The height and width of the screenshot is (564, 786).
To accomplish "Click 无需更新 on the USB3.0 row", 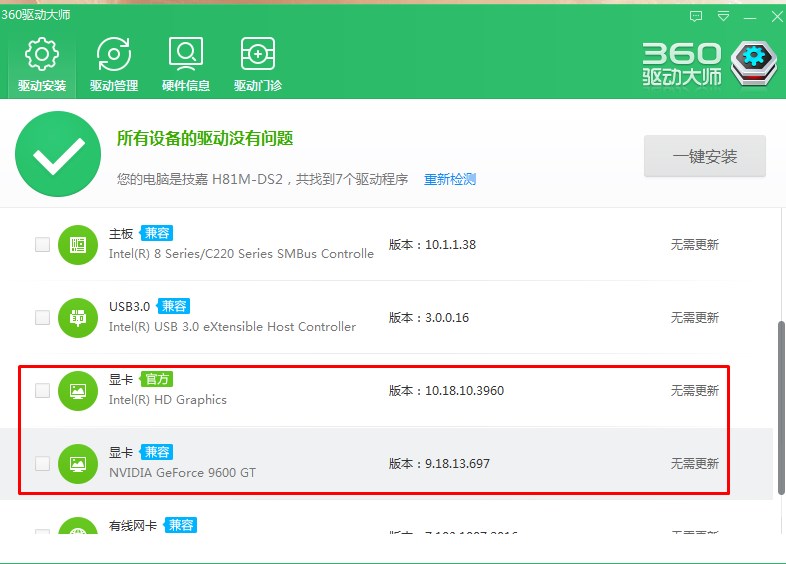I will point(695,317).
